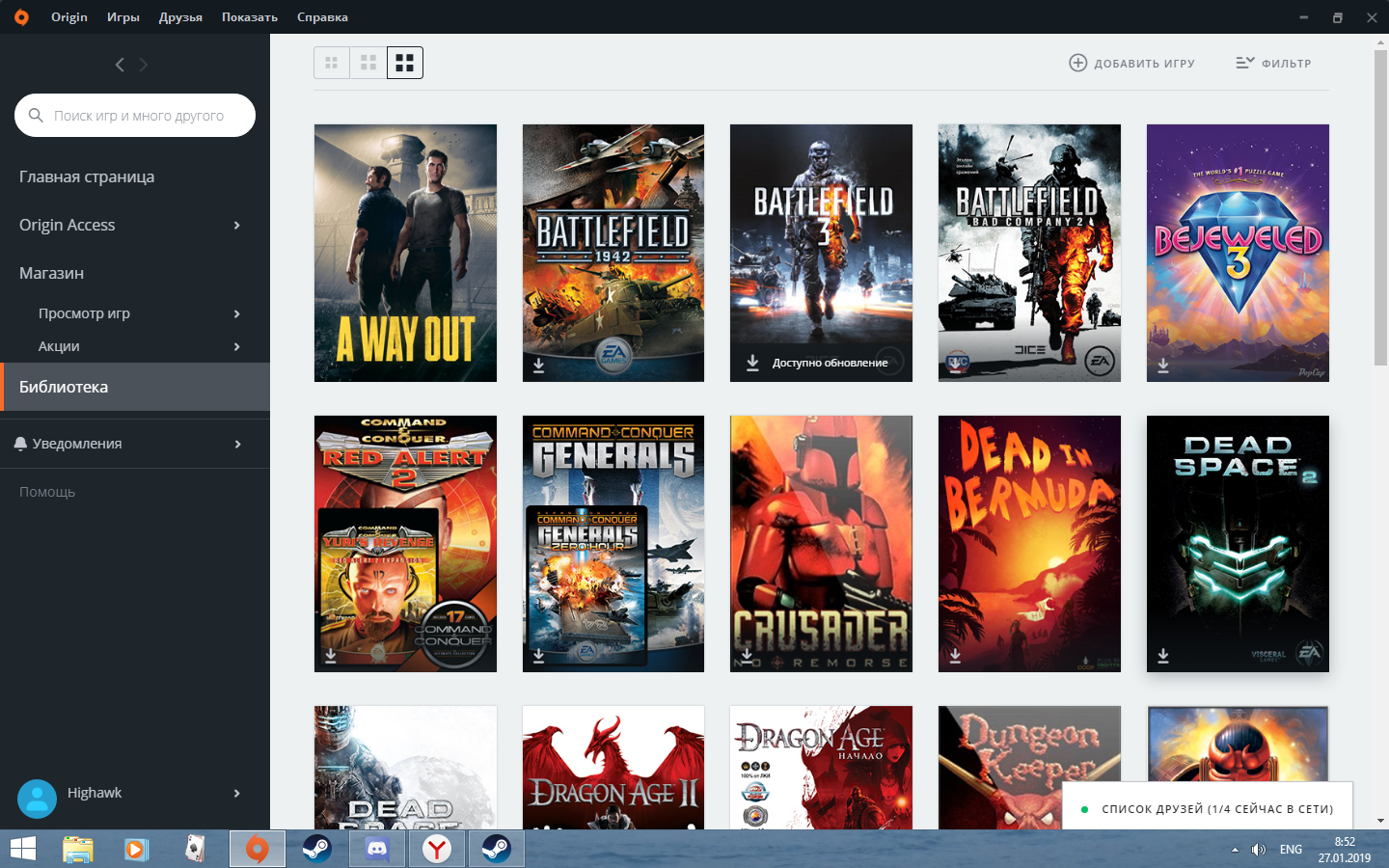The image size is (1389, 868).
Task: Open the Origin menu
Action: [x=69, y=17]
